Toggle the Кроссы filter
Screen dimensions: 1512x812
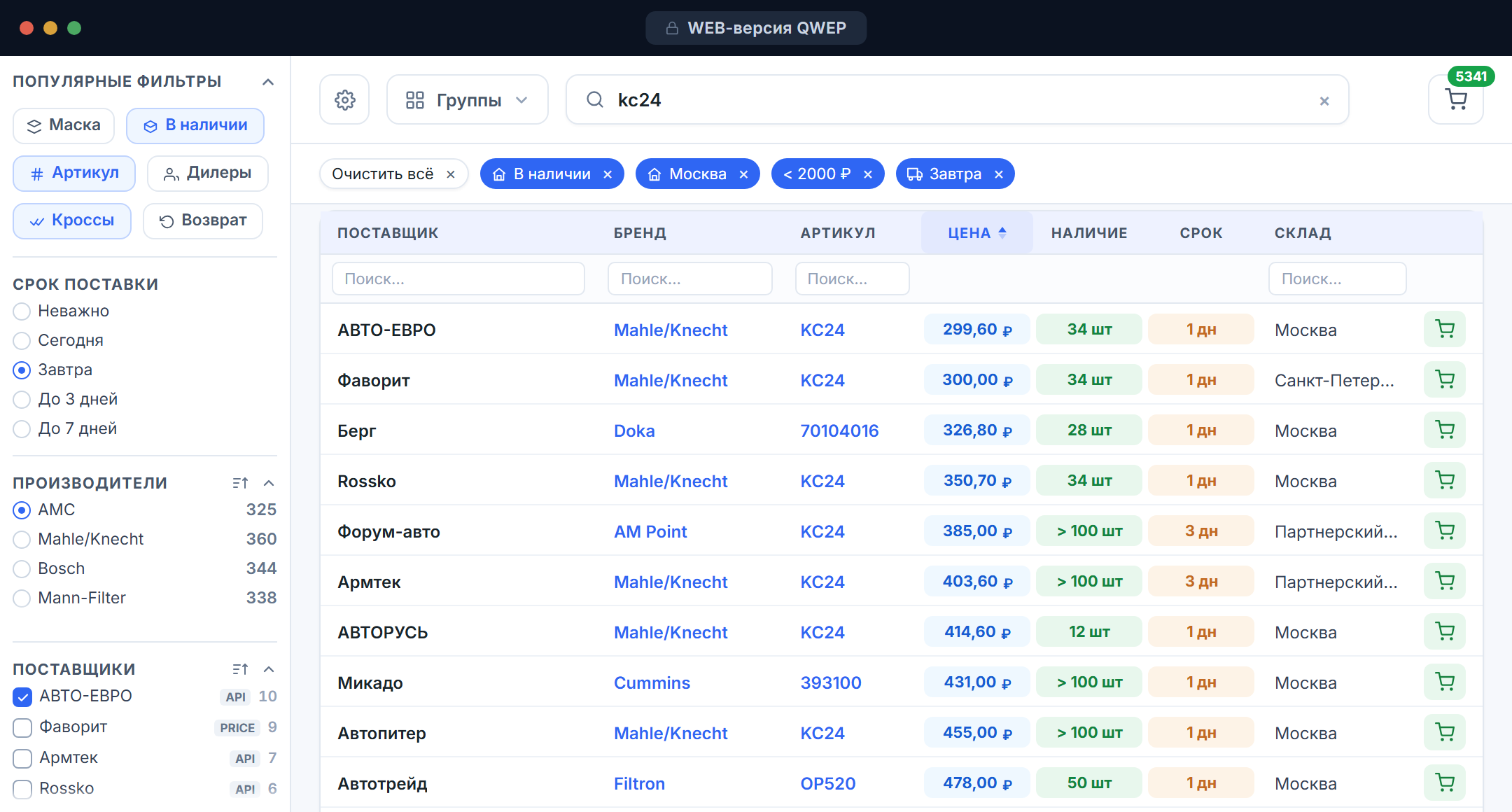(72, 220)
